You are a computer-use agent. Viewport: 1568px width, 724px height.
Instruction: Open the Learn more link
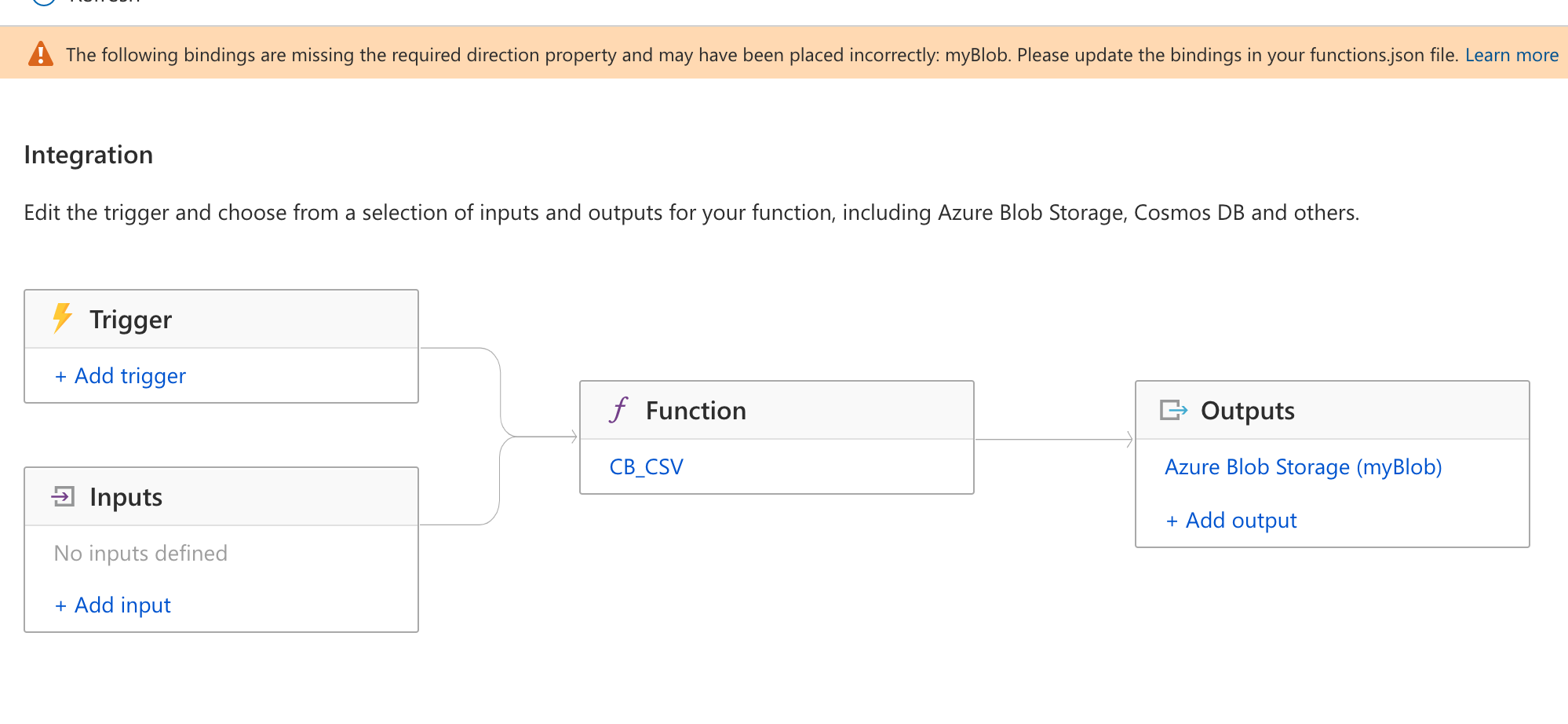click(x=1511, y=55)
